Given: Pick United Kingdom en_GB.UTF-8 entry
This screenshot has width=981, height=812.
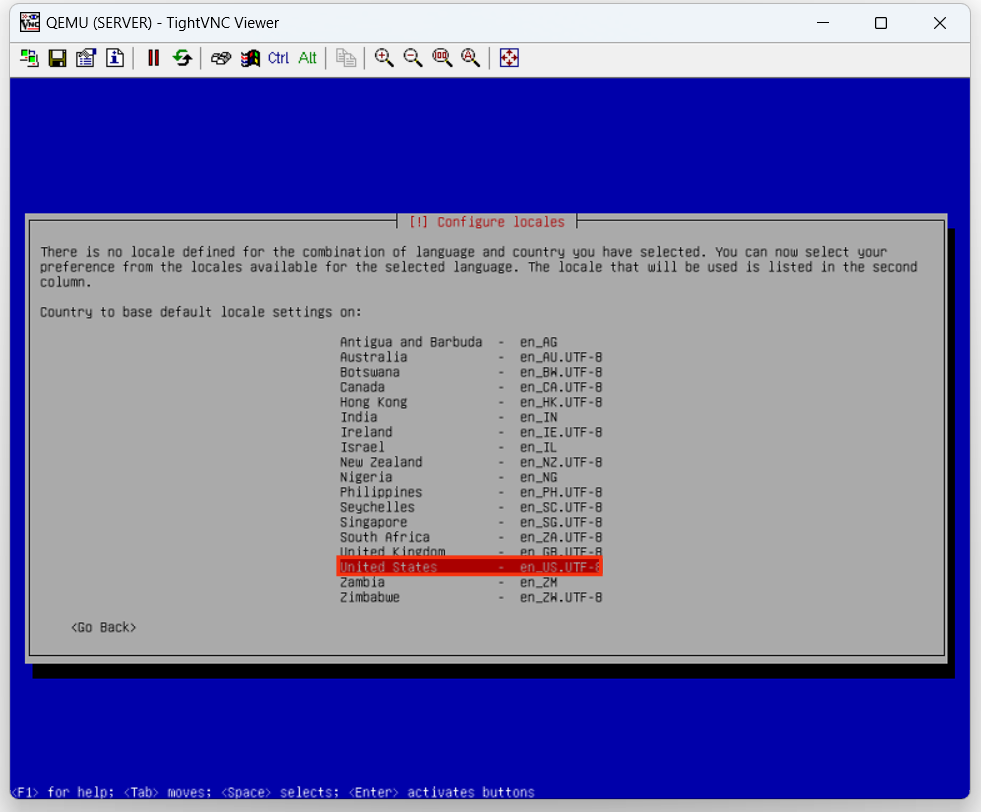Looking at the screenshot, I should point(470,552).
